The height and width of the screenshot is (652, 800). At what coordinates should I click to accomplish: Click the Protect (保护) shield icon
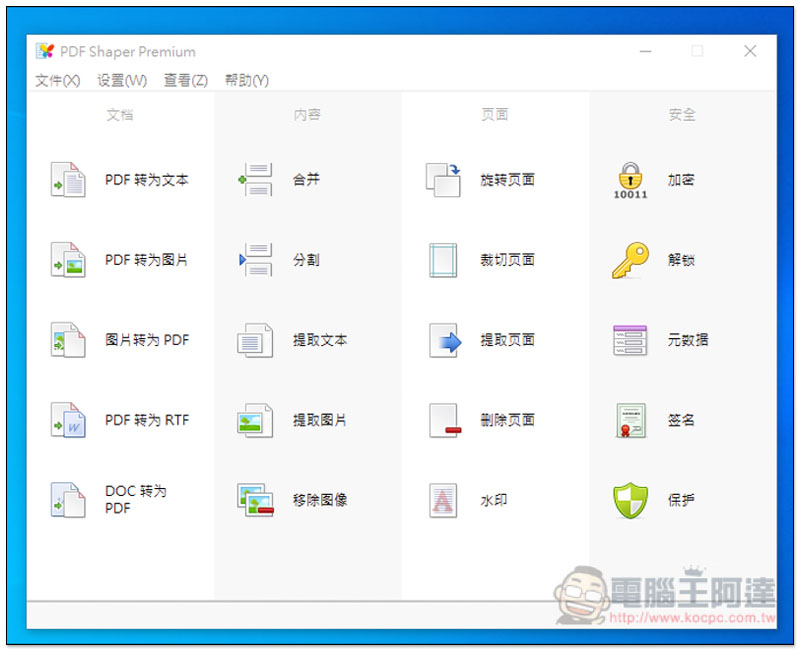coord(631,500)
